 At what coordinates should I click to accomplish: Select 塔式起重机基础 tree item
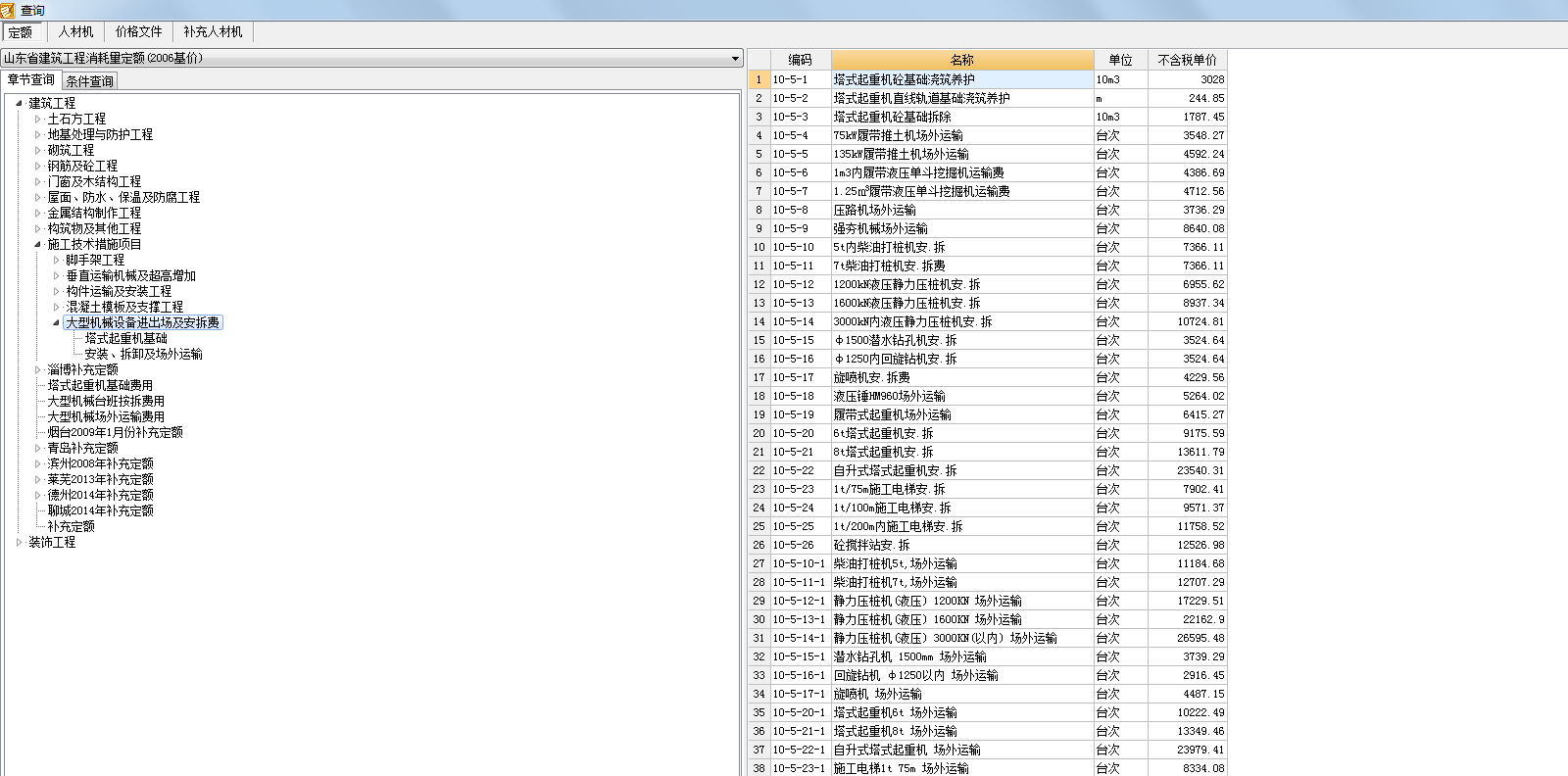125,338
